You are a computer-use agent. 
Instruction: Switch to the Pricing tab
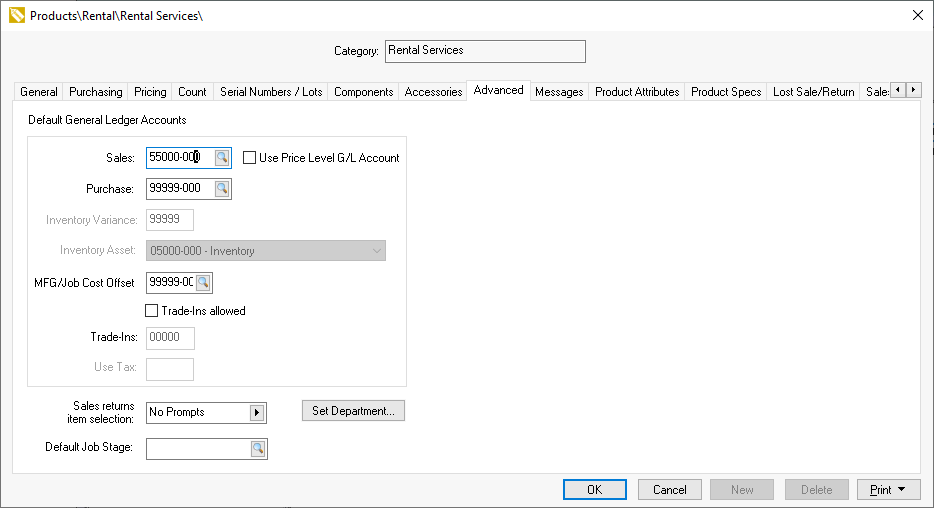150,92
